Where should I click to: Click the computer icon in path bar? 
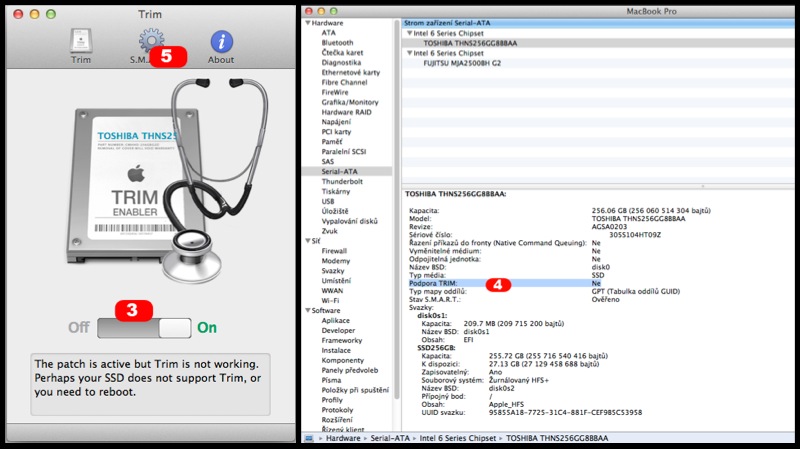311,439
